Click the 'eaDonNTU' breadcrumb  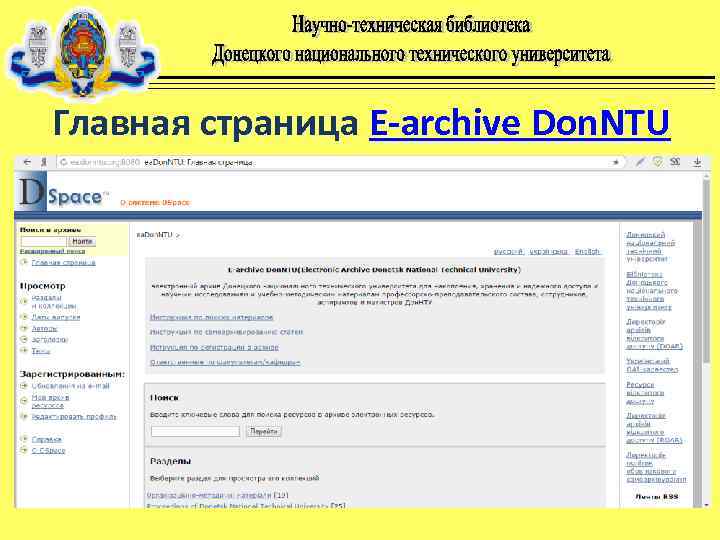(154, 235)
